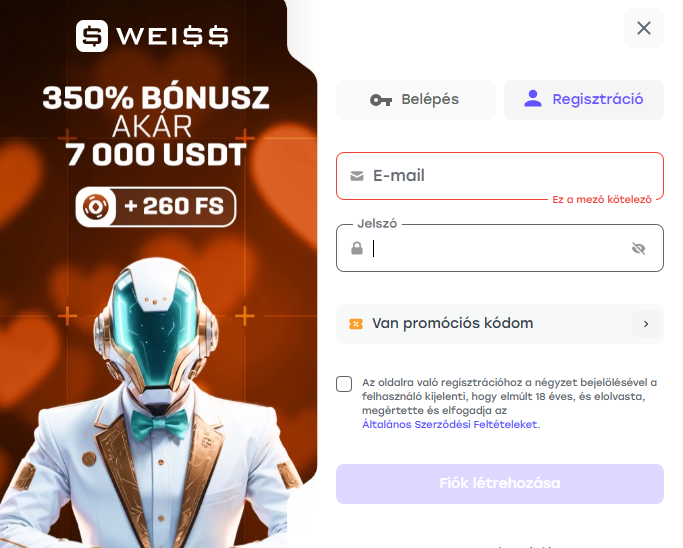Click the orange promo coupon icon
The image size is (683, 548).
[x=356, y=324]
